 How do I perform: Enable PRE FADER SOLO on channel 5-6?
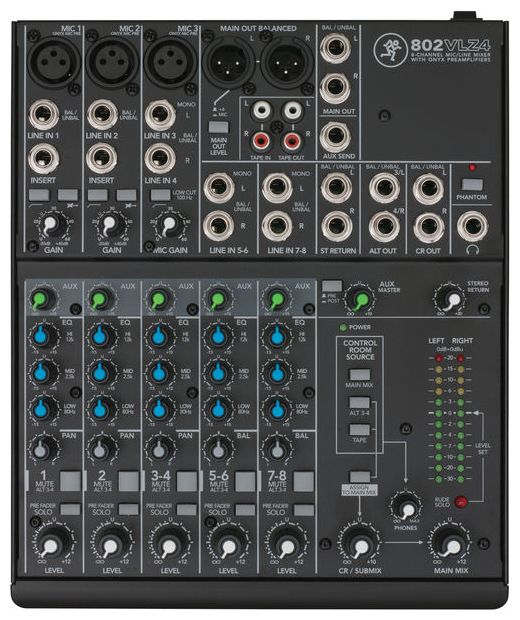[x=245, y=509]
